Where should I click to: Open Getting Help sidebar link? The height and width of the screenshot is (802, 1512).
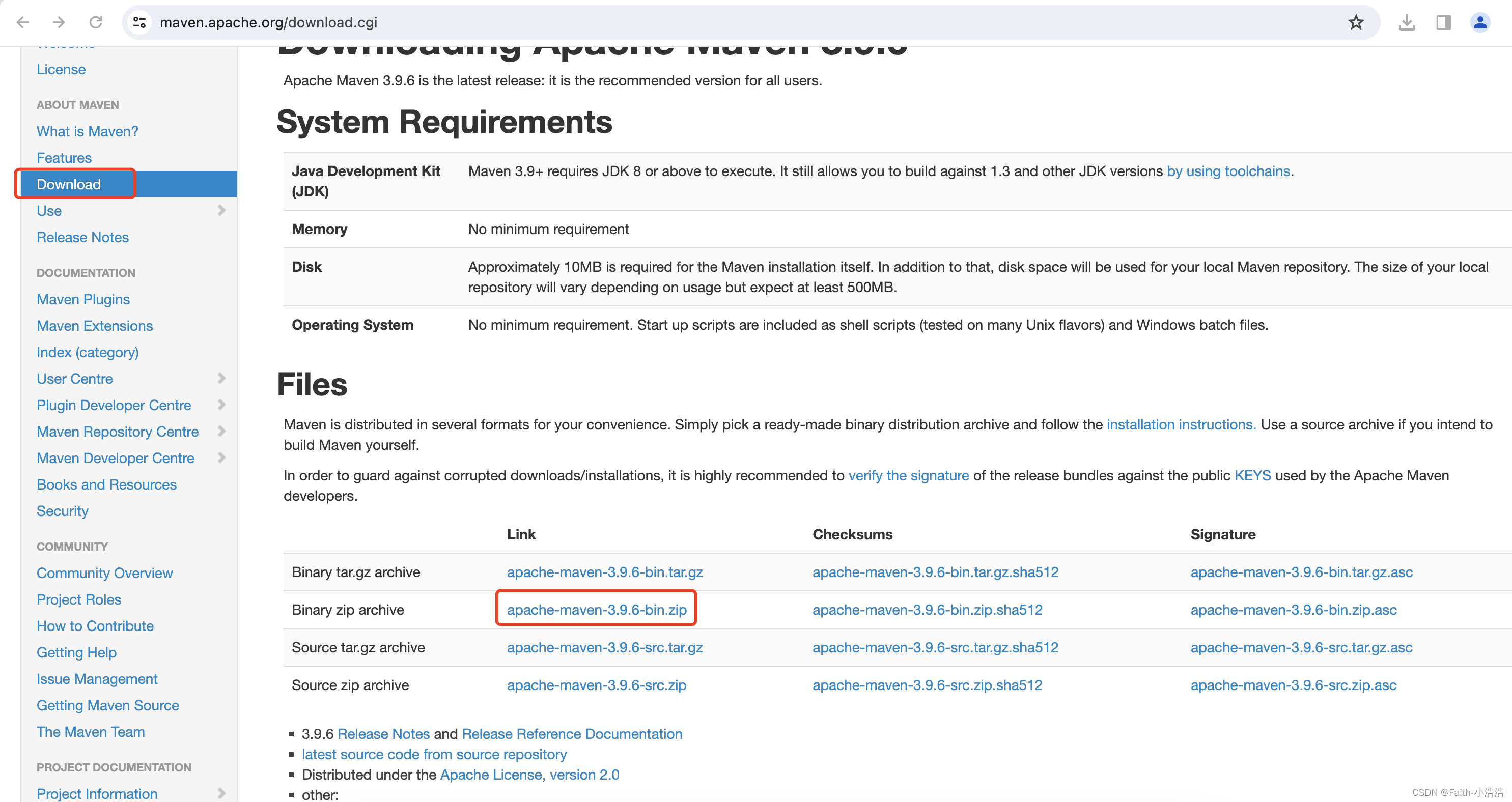pos(76,652)
